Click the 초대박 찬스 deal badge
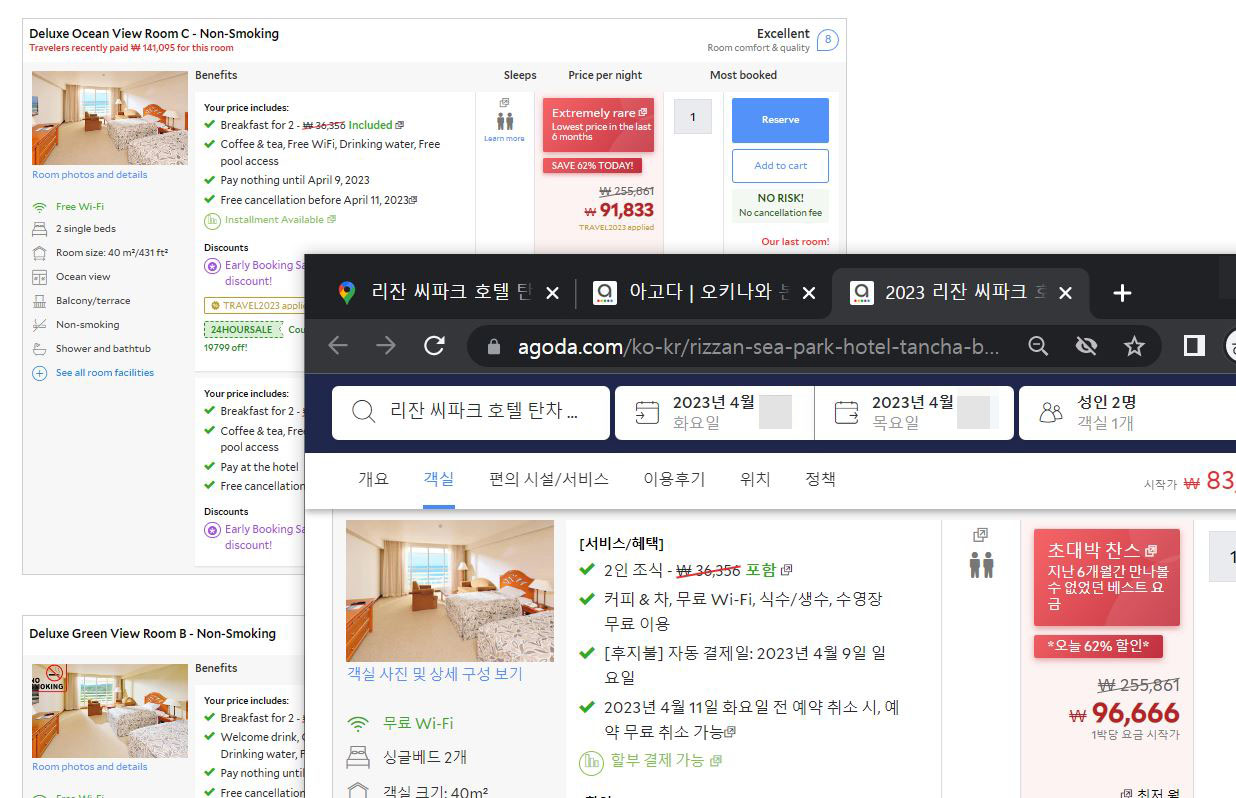Viewport: 1236px width, 798px height. 1107,578
